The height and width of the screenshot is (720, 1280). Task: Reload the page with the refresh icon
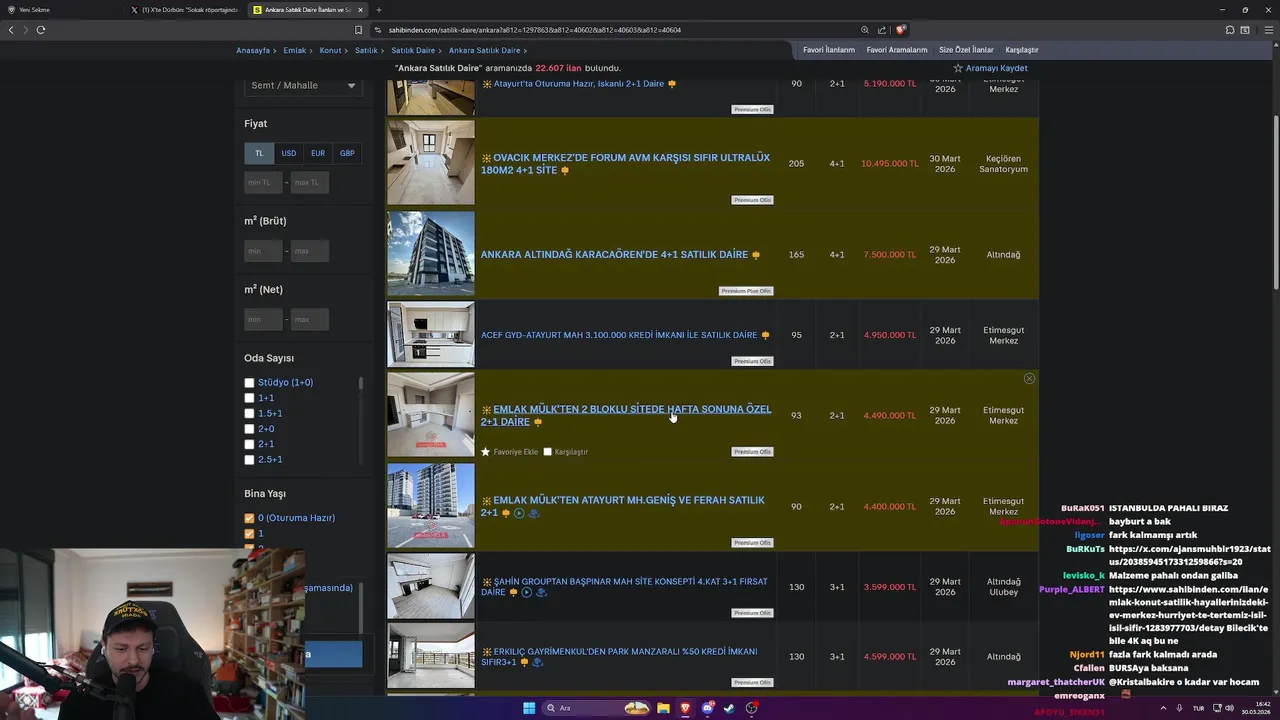[x=41, y=30]
